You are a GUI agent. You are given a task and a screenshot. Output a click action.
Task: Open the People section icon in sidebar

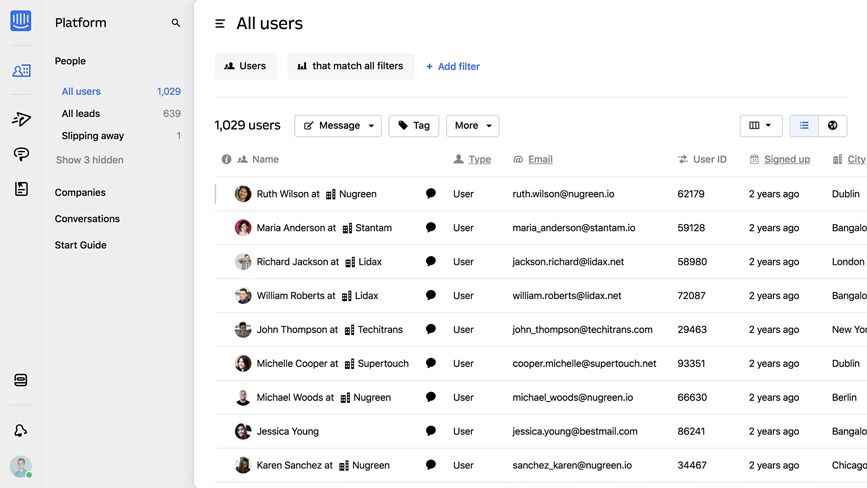pos(21,71)
